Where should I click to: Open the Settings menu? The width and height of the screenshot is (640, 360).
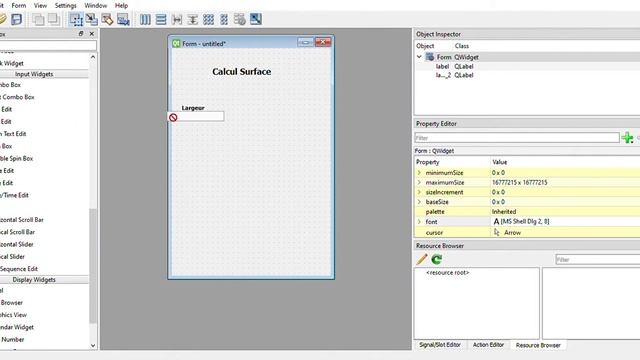[x=65, y=5]
